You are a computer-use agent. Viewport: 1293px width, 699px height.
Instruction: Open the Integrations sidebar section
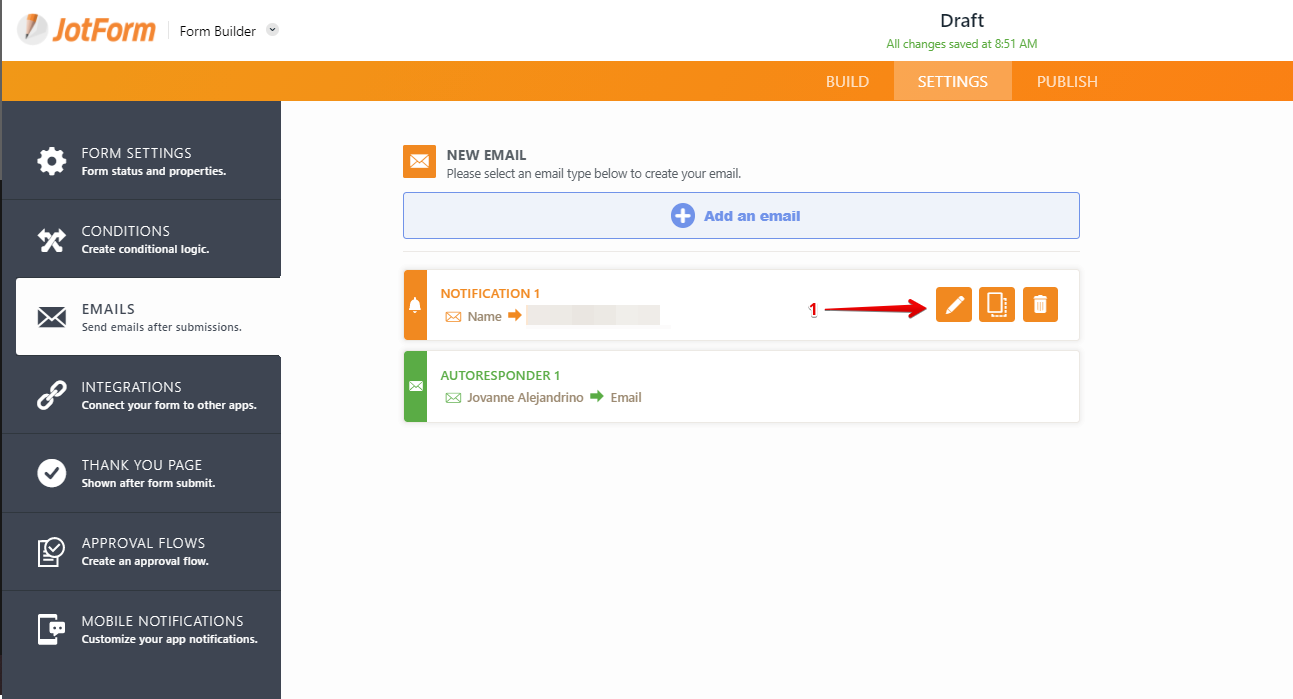(x=141, y=395)
